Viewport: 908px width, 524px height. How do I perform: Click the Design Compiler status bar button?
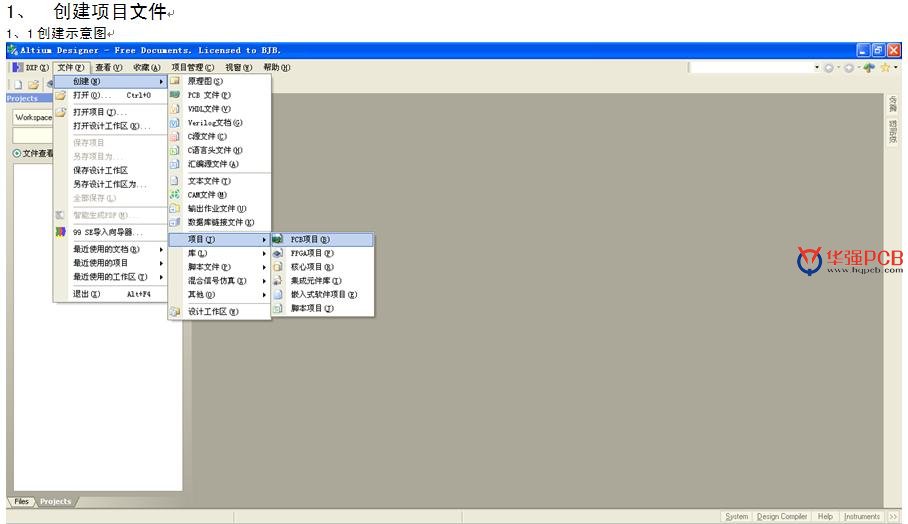click(782, 516)
